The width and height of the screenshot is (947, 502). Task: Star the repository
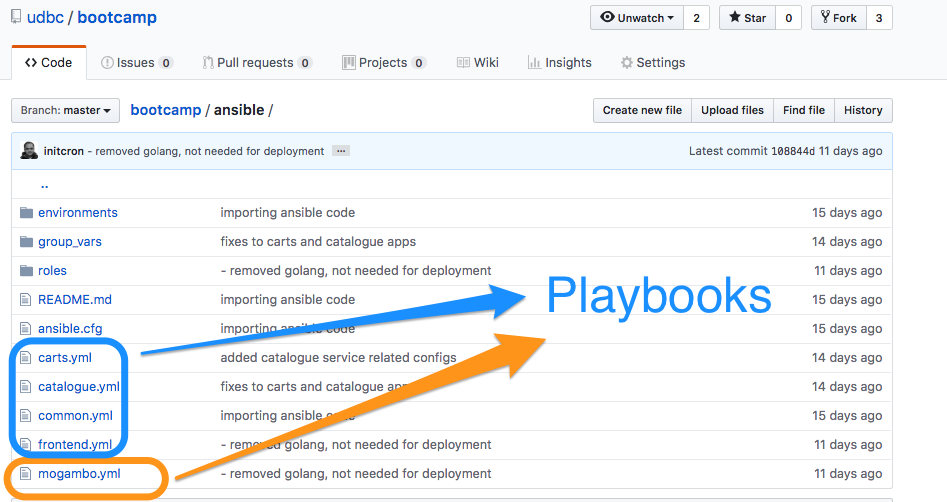coord(747,18)
